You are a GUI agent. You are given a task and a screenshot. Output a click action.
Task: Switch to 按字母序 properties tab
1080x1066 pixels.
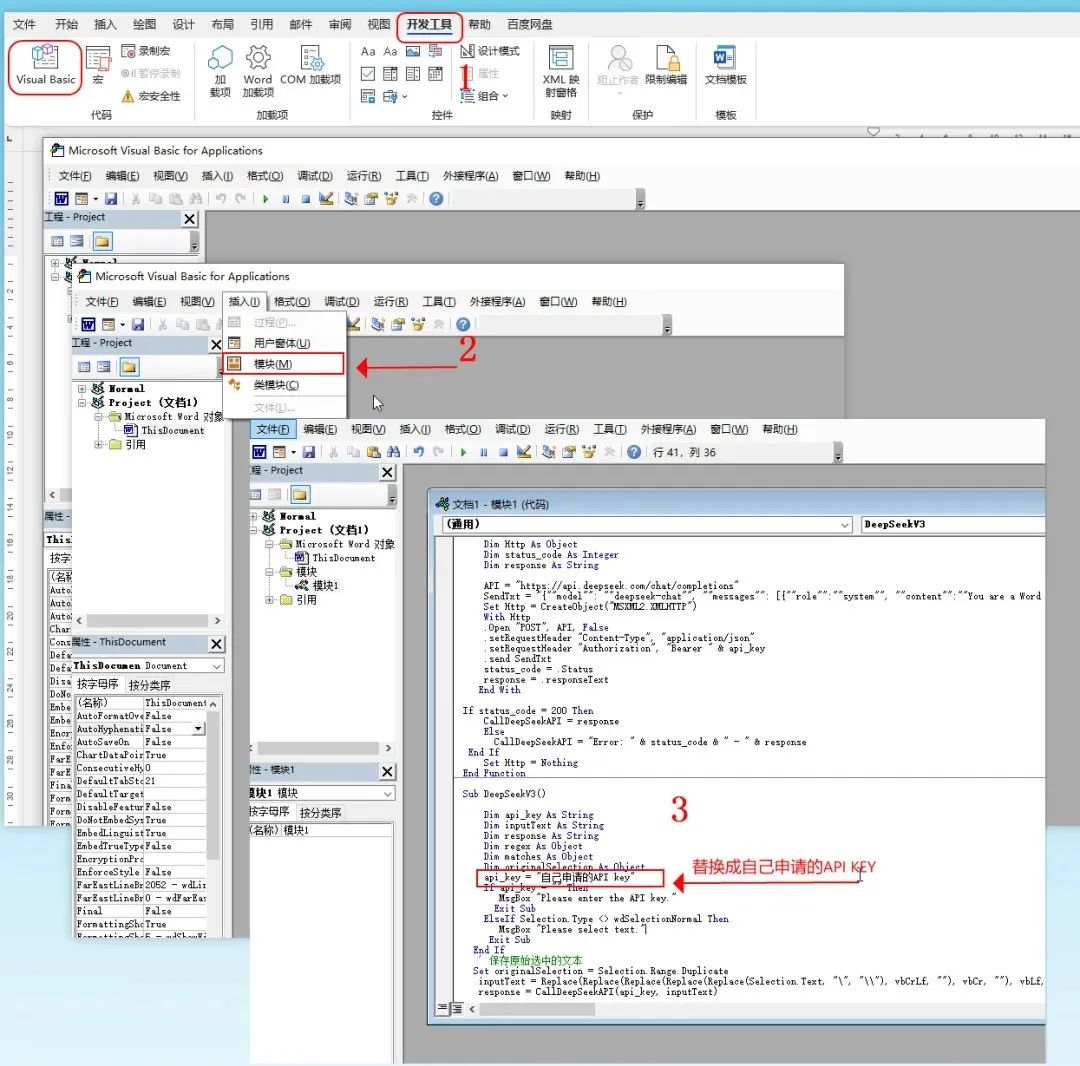coord(98,684)
